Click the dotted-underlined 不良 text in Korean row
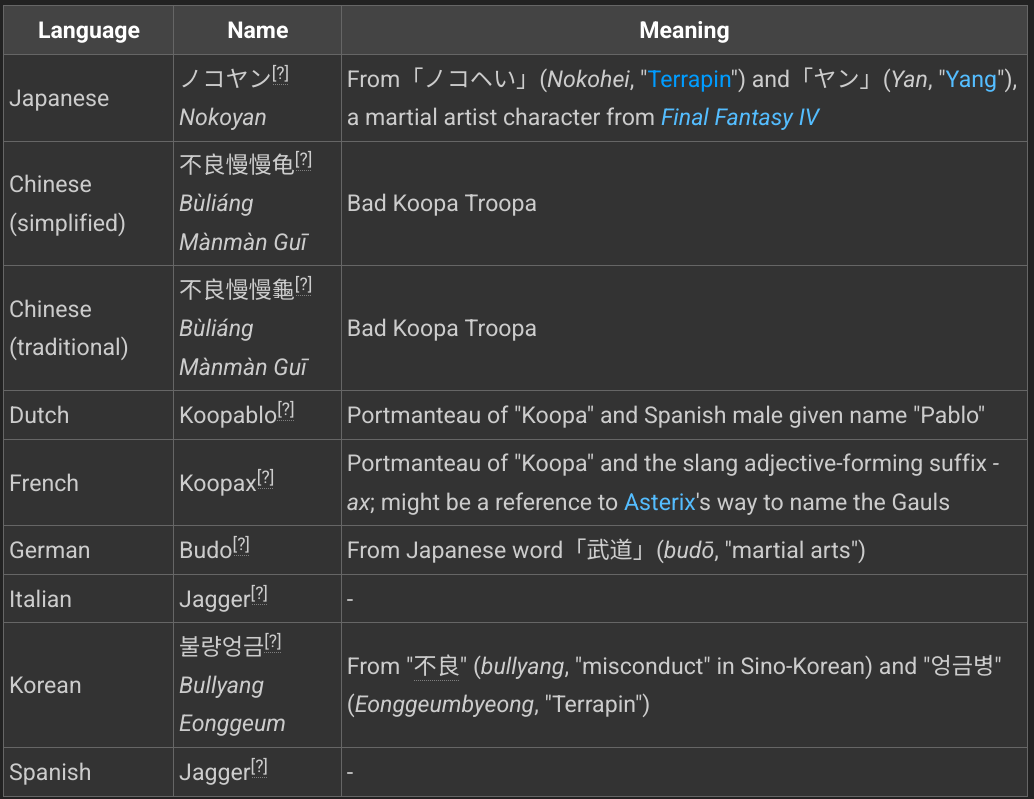Viewport: 1034px width, 799px height. pos(436,666)
